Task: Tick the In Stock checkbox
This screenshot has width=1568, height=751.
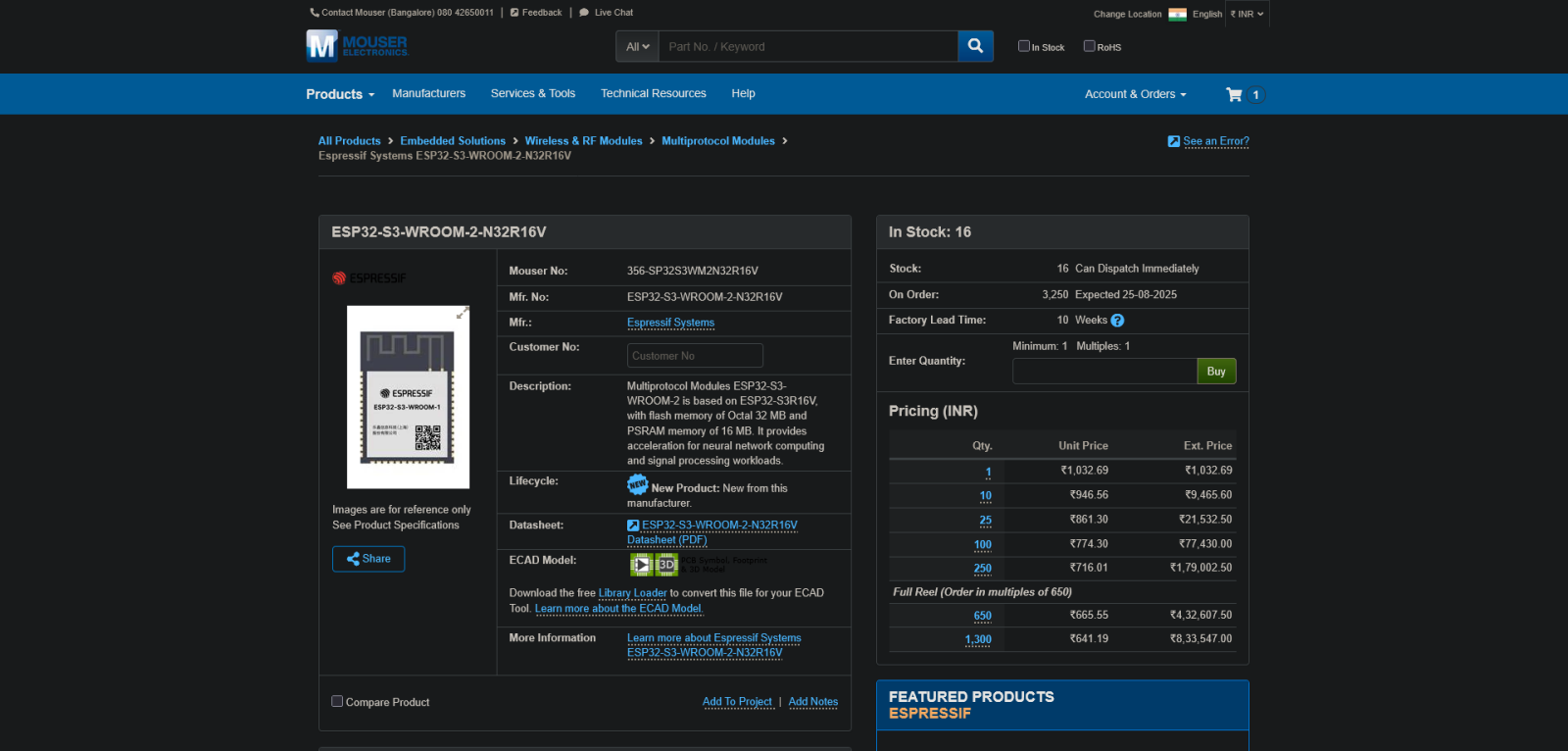Action: click(x=1024, y=46)
